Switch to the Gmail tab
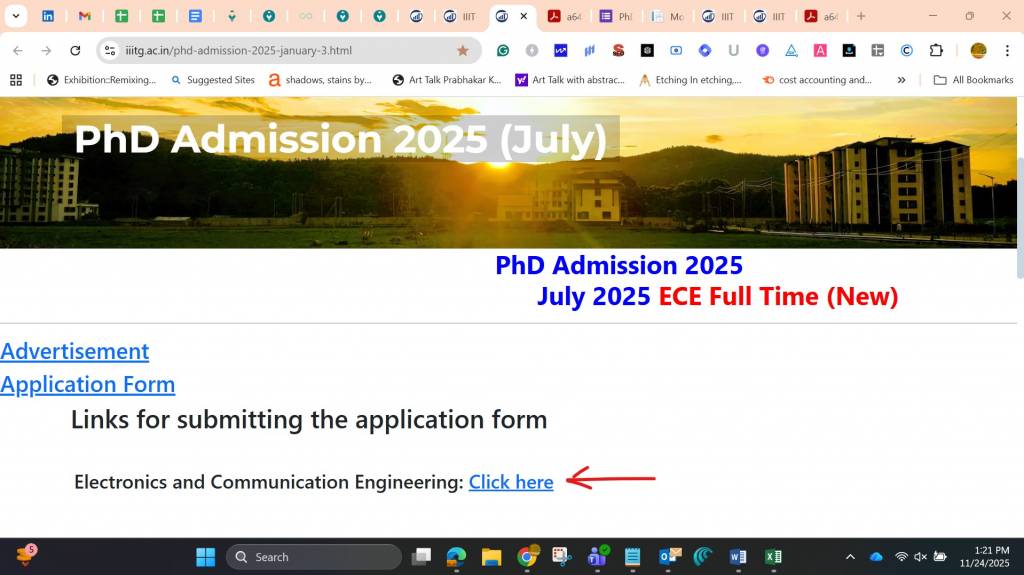 click(x=84, y=16)
